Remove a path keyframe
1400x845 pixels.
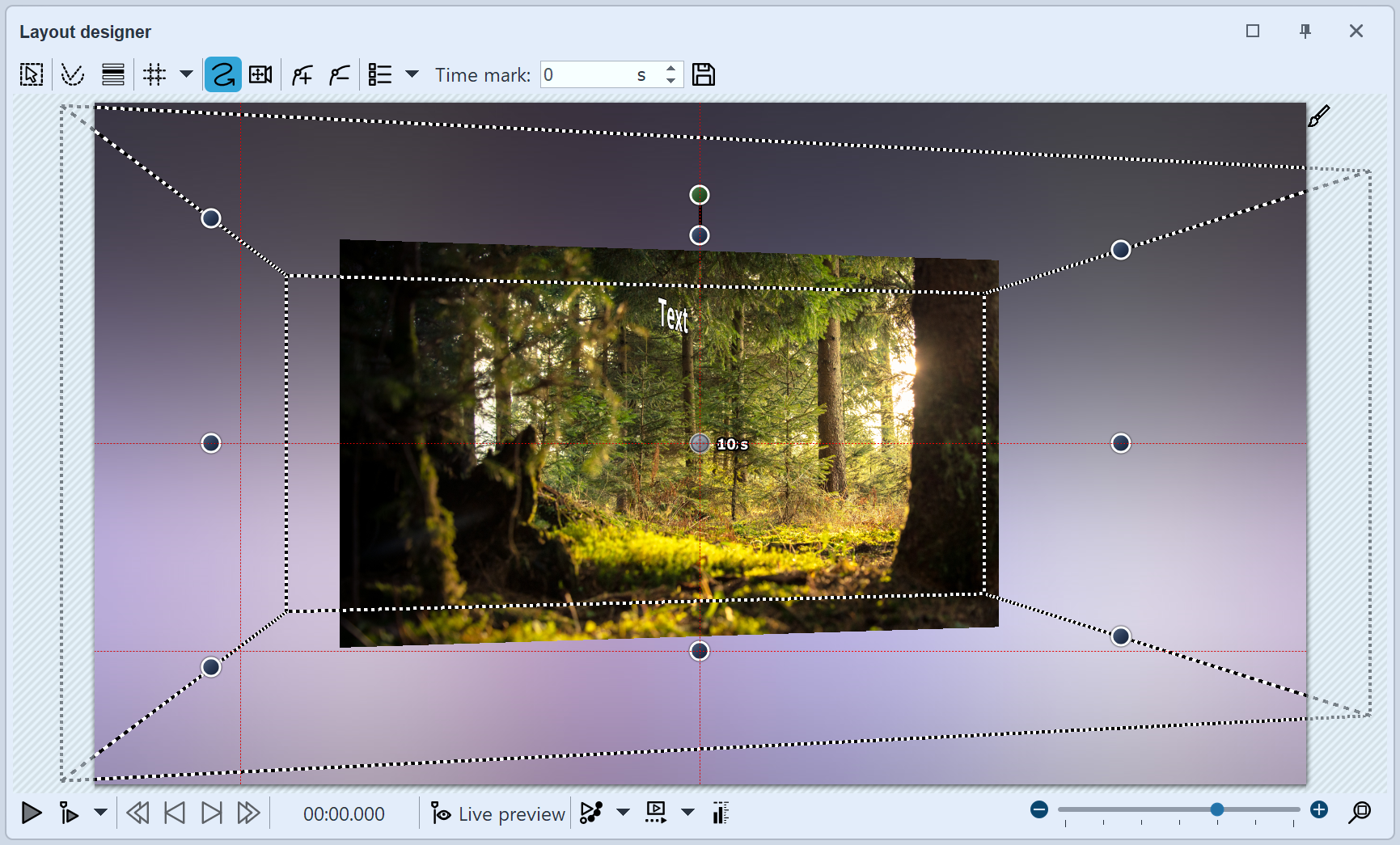point(339,74)
